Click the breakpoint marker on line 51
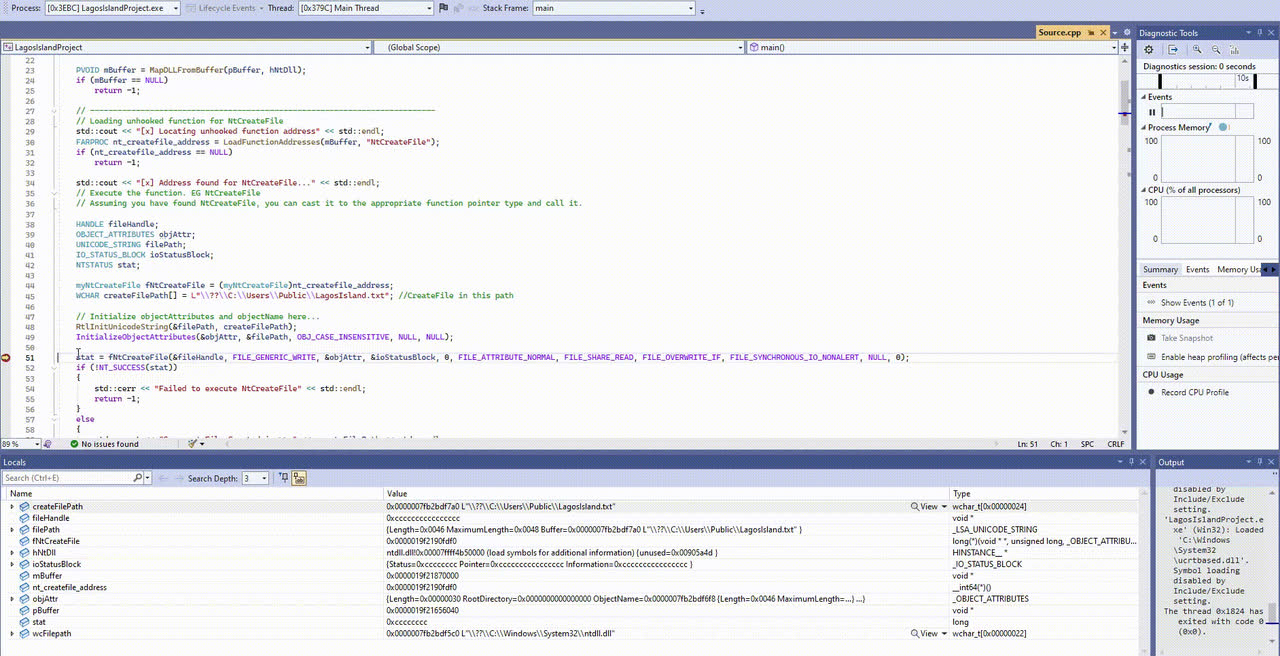The image size is (1280, 656). tap(7, 358)
